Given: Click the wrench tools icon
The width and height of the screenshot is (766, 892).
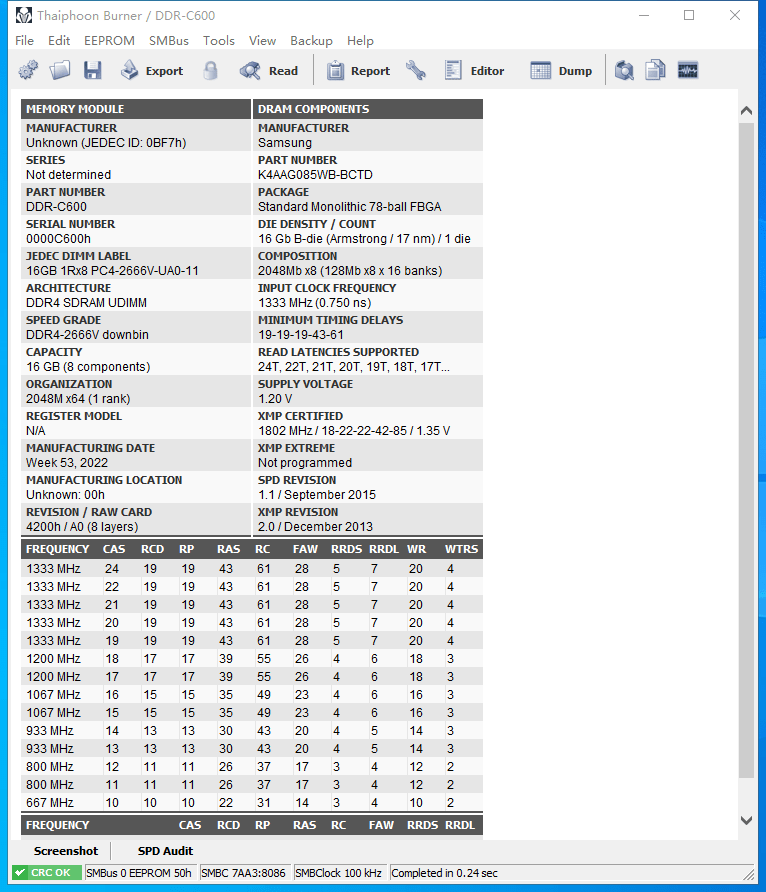Looking at the screenshot, I should 416,71.
